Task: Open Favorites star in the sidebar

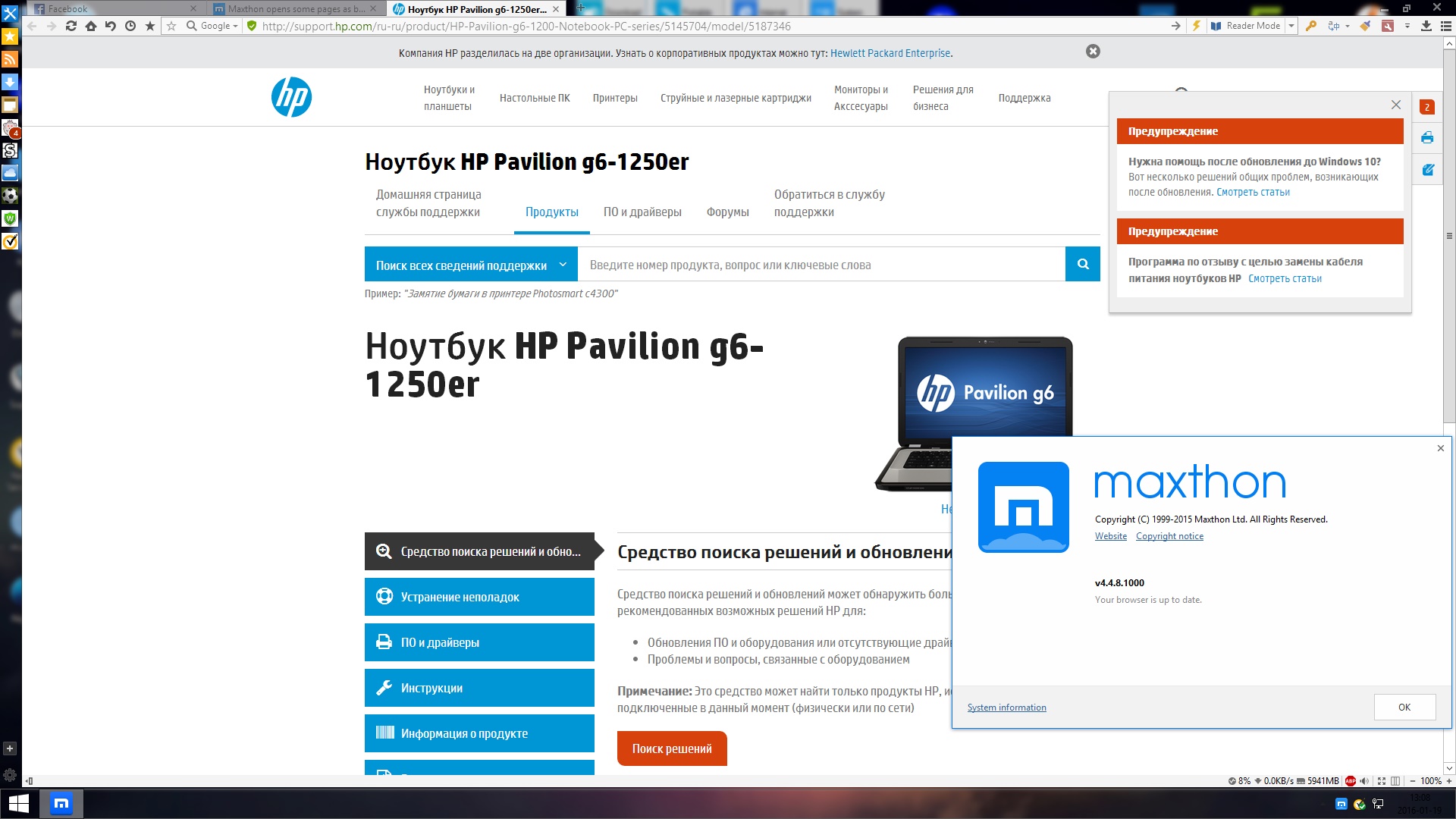Action: tap(10, 36)
